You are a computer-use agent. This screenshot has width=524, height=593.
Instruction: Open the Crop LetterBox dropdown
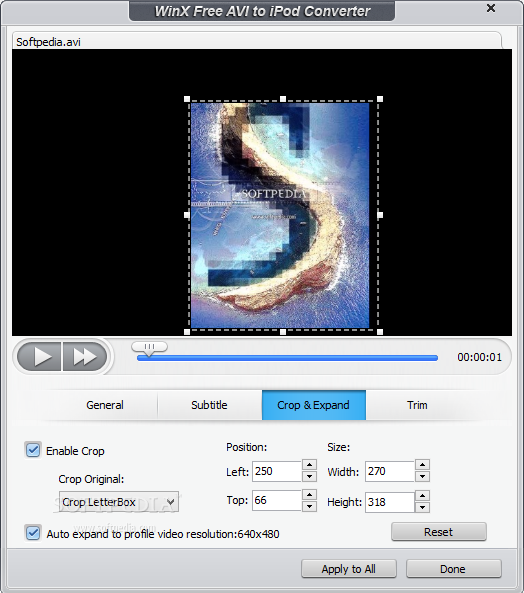click(x=119, y=502)
